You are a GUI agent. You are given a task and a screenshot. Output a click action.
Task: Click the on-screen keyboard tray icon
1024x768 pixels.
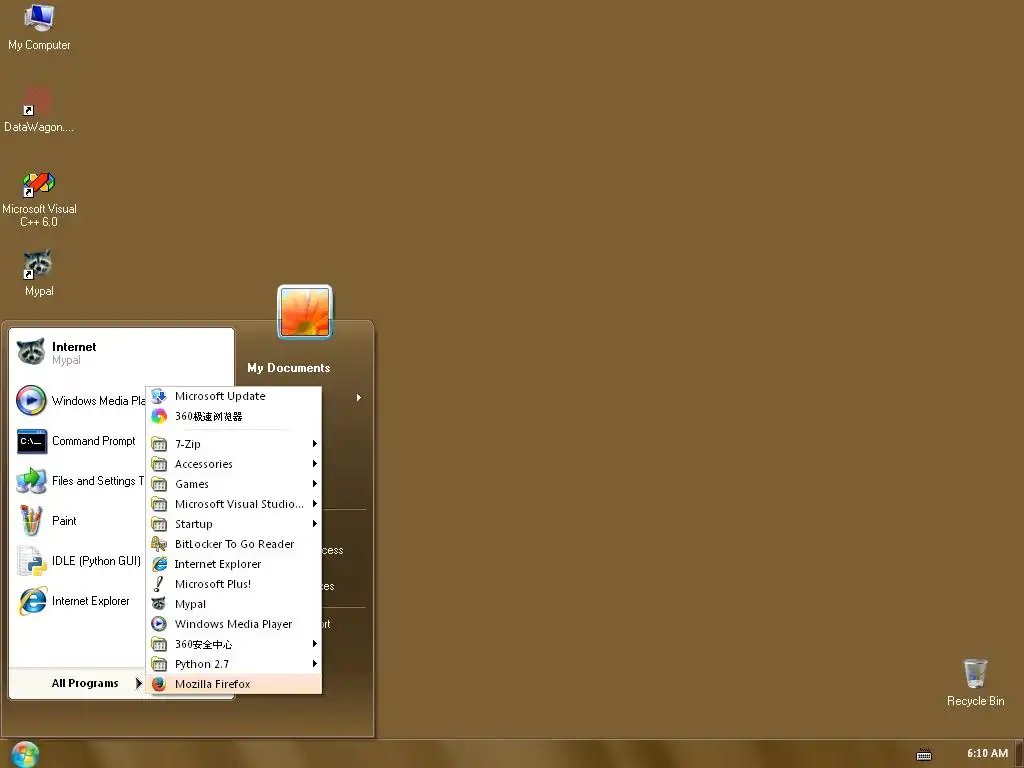click(923, 754)
